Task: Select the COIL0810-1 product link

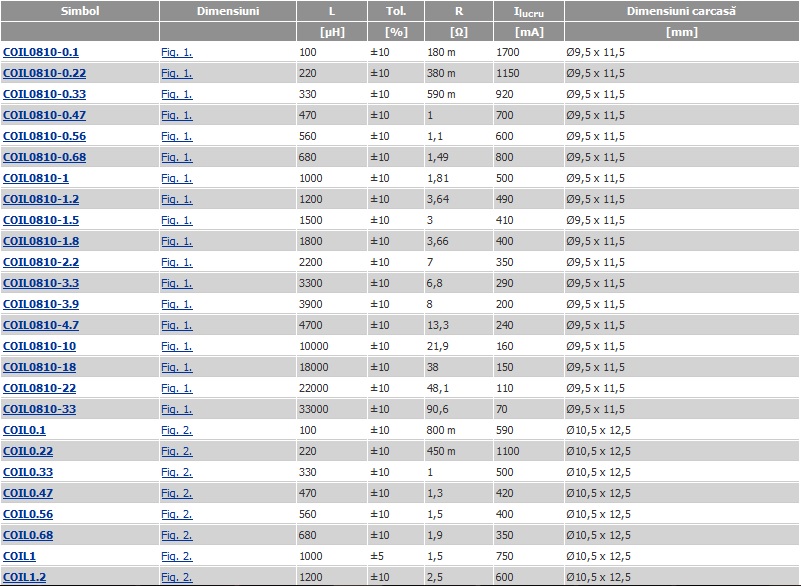Action: tap(36, 178)
